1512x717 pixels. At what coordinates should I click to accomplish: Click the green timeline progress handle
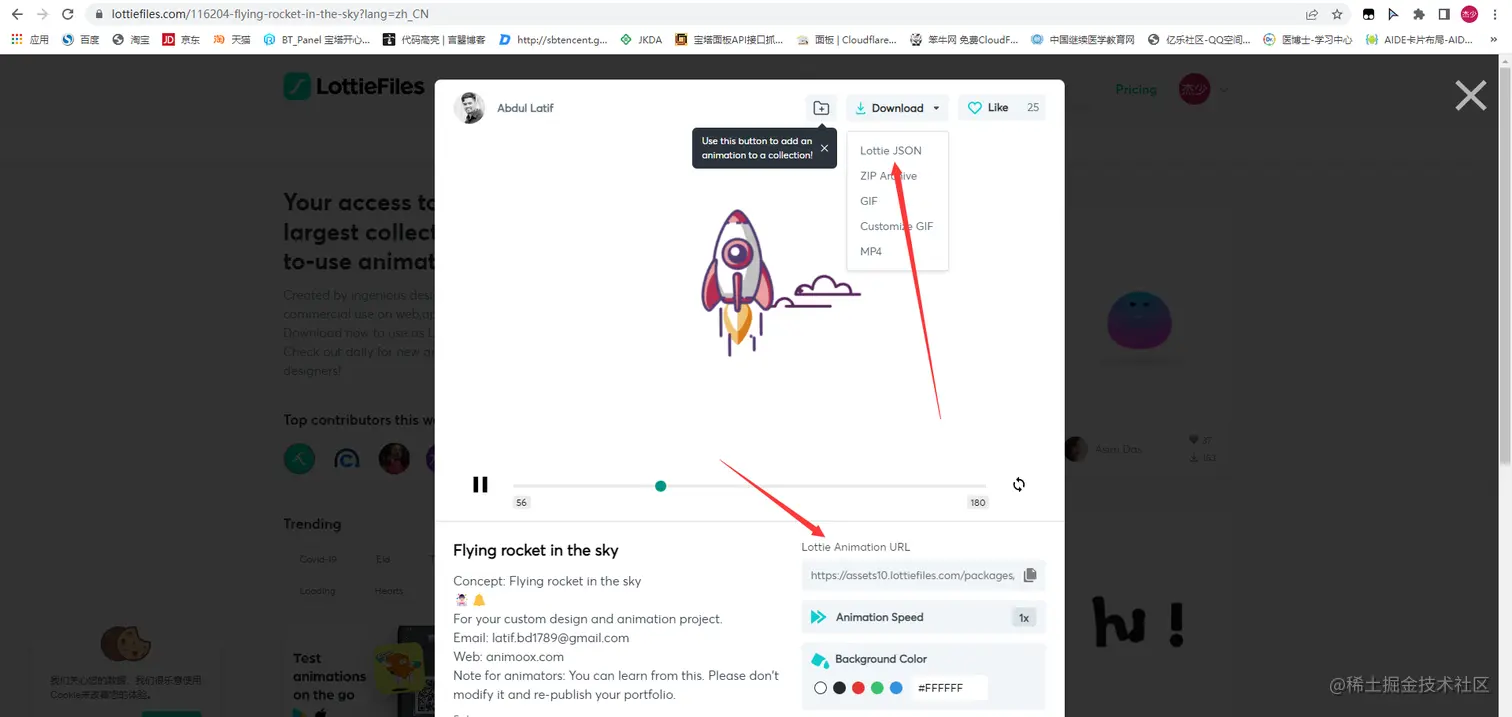(x=660, y=486)
